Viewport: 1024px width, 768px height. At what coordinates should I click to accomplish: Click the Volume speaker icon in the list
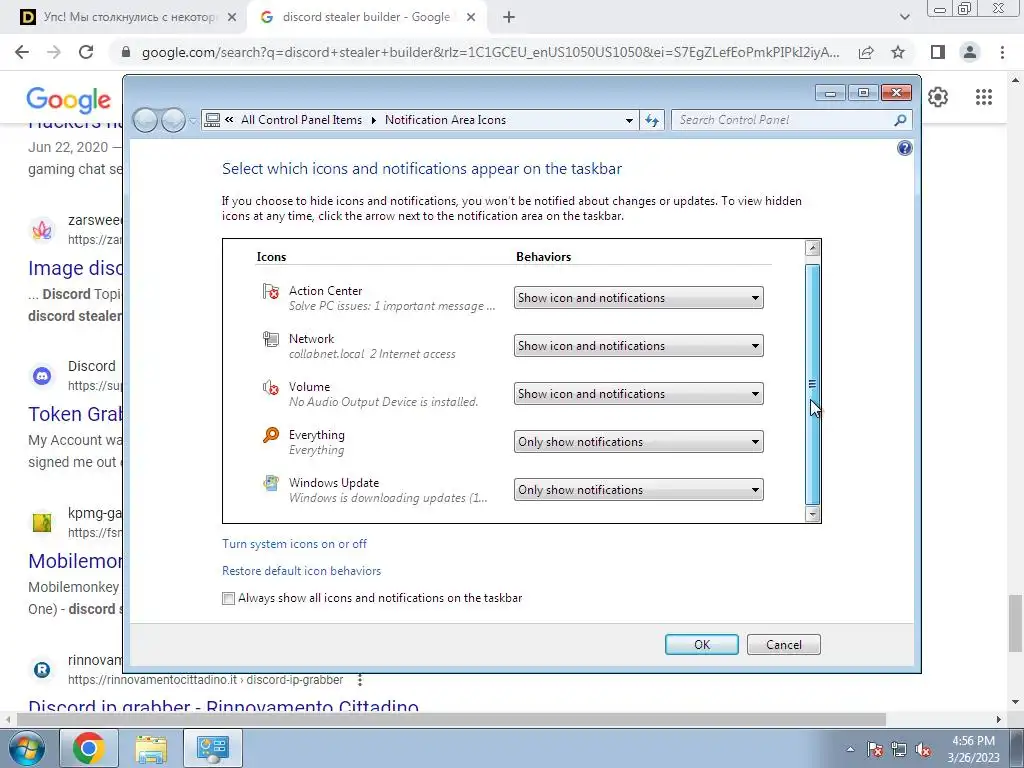[270, 387]
